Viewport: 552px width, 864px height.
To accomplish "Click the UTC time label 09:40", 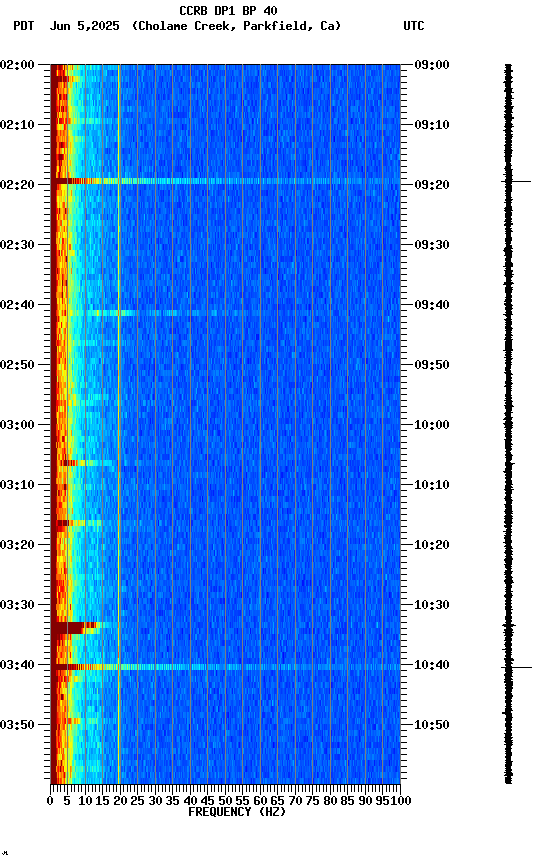I will coord(431,305).
